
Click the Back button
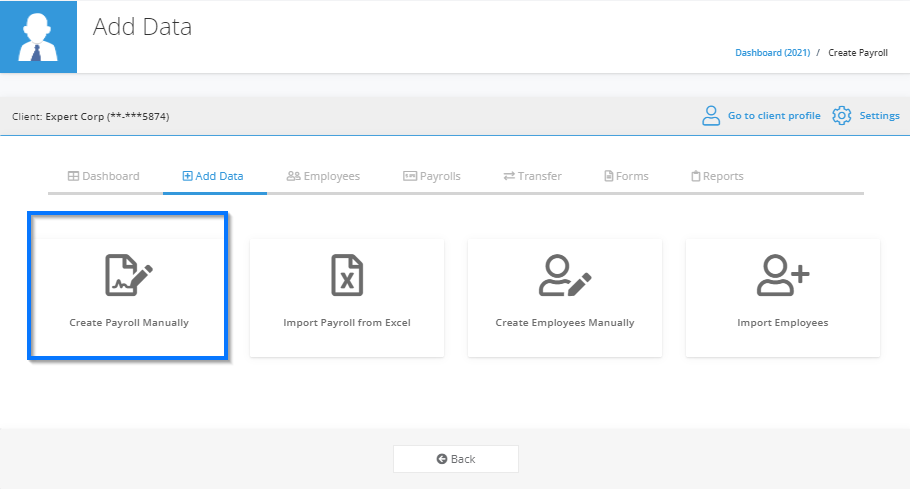point(456,459)
